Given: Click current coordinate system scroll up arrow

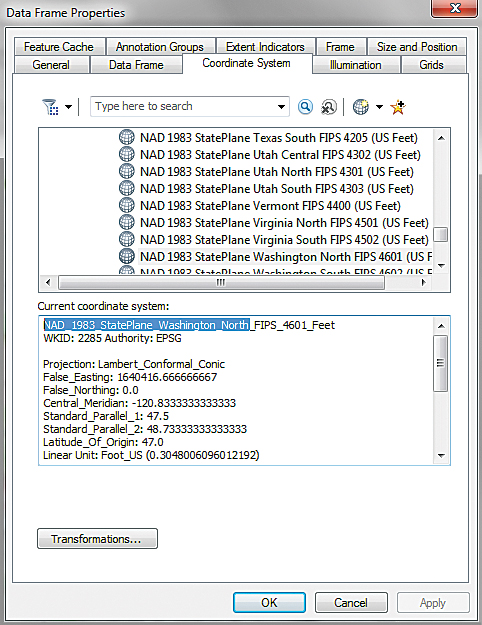Looking at the screenshot, I should click(441, 326).
